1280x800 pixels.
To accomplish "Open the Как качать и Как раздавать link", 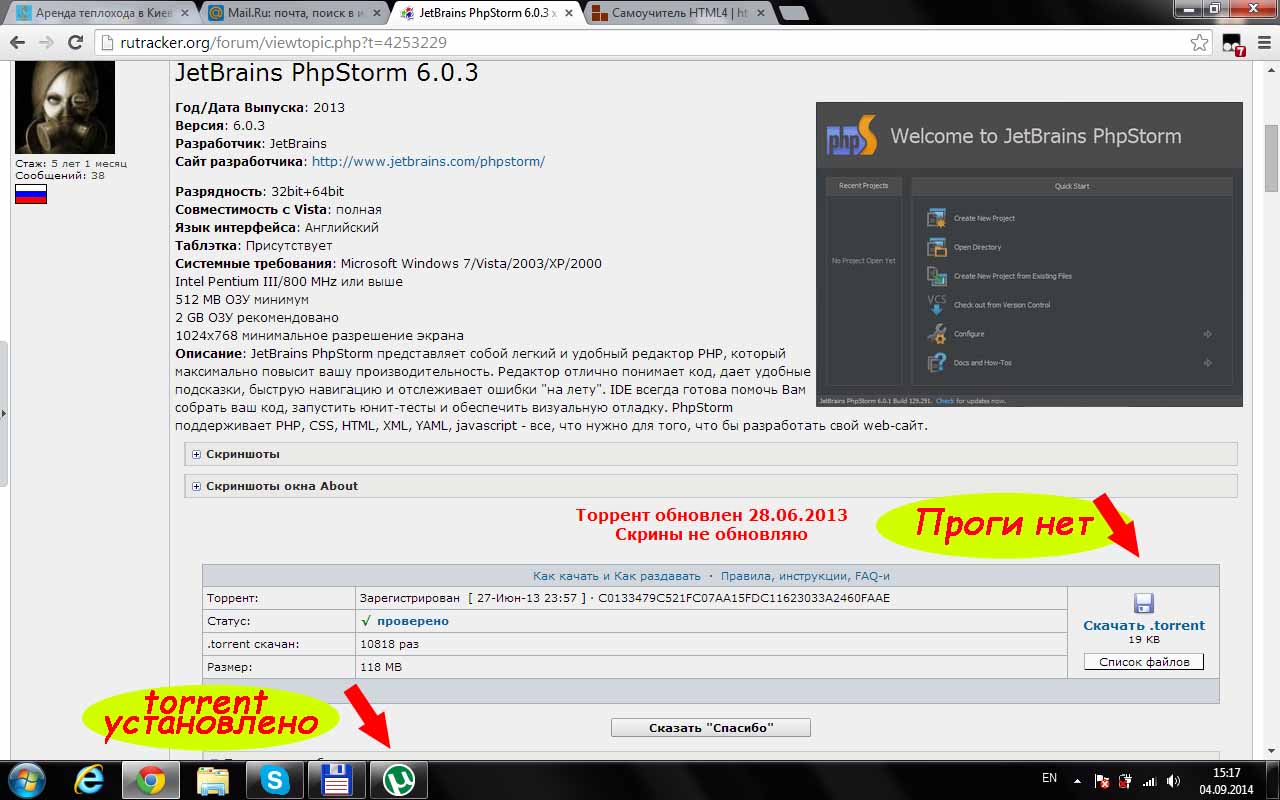I will [x=617, y=576].
